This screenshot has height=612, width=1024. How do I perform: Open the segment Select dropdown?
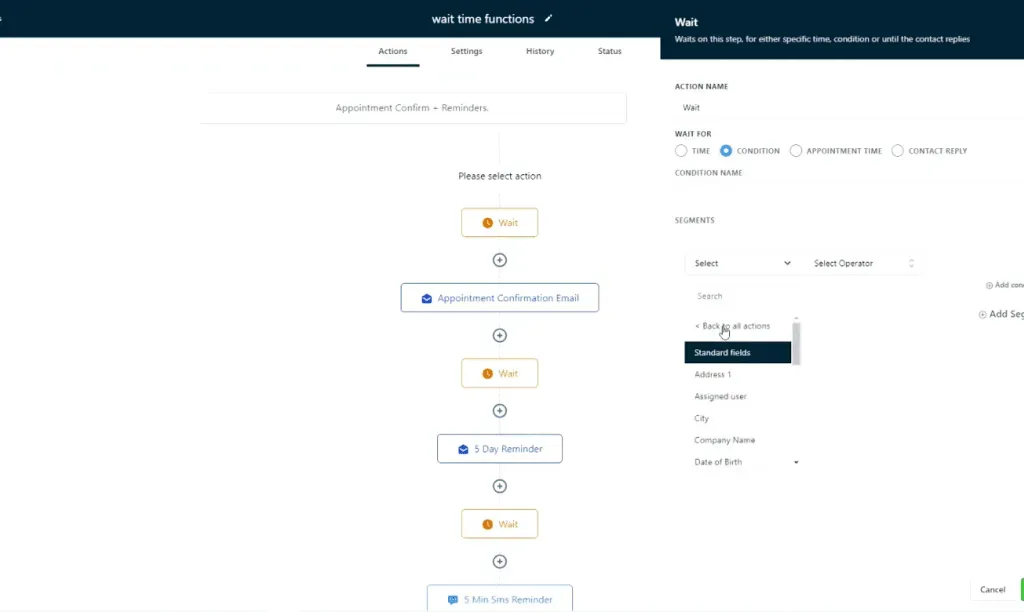[x=743, y=263]
